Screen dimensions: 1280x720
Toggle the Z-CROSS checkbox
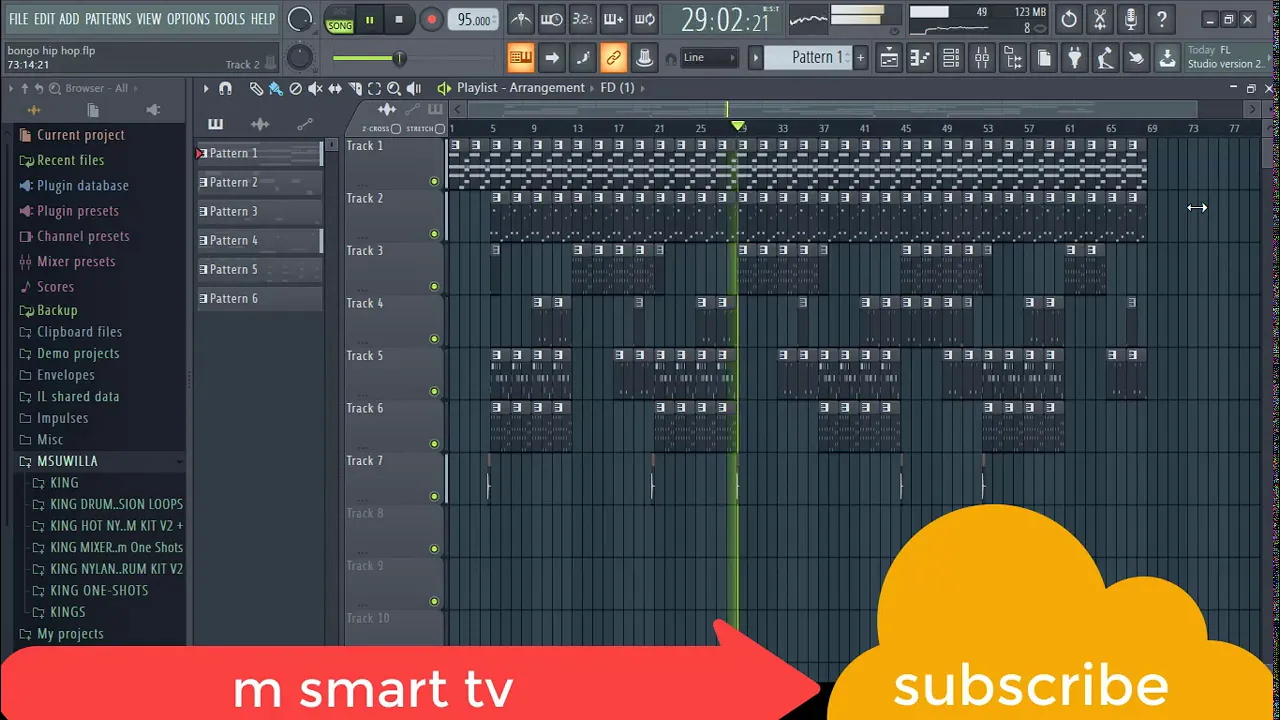pos(396,129)
